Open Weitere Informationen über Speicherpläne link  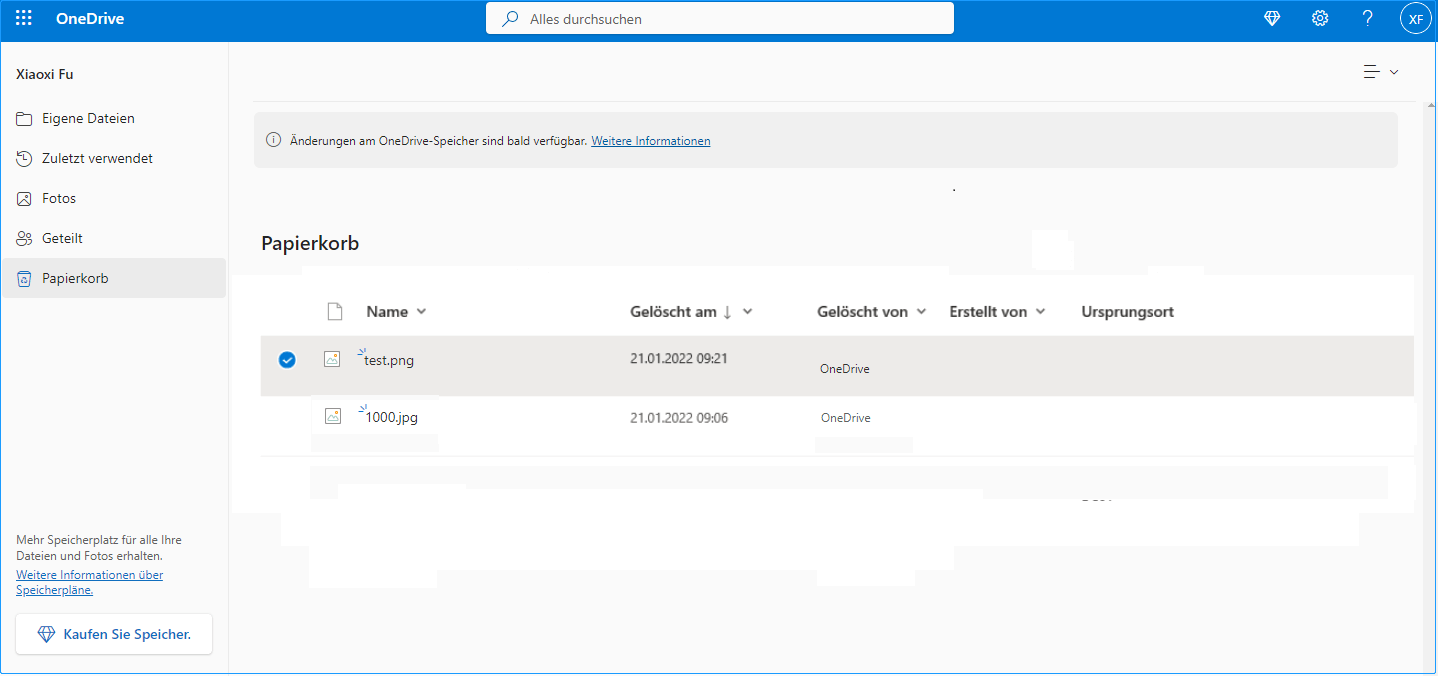coord(89,582)
